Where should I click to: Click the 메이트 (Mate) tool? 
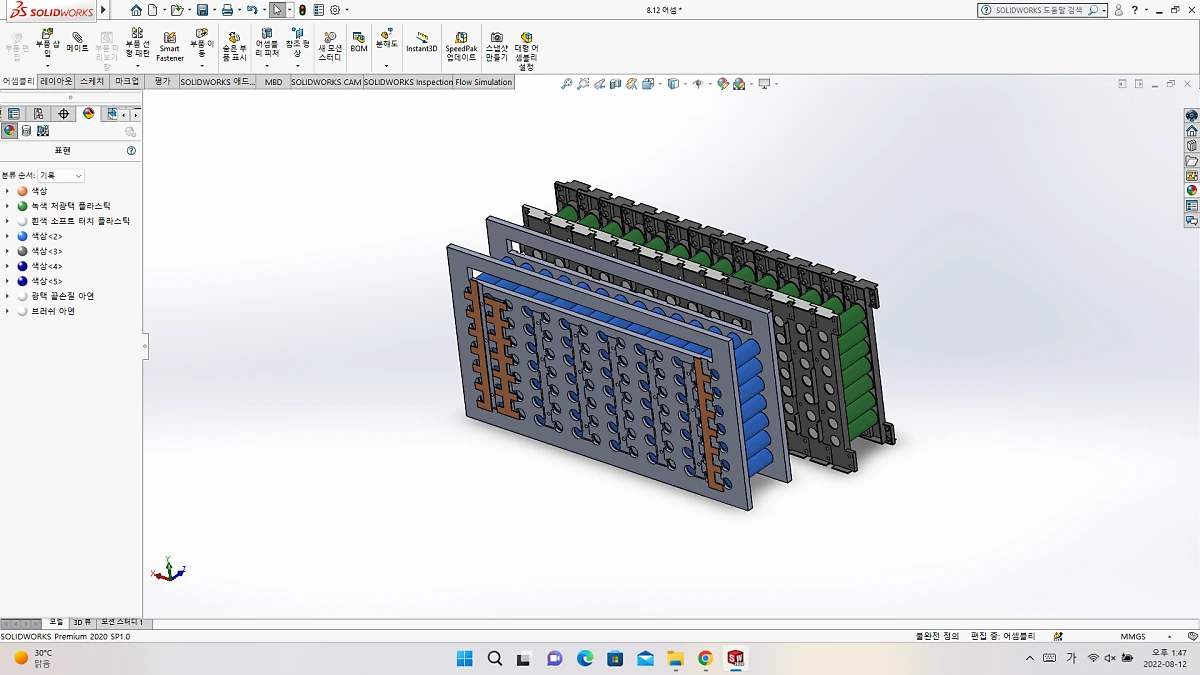[x=77, y=42]
